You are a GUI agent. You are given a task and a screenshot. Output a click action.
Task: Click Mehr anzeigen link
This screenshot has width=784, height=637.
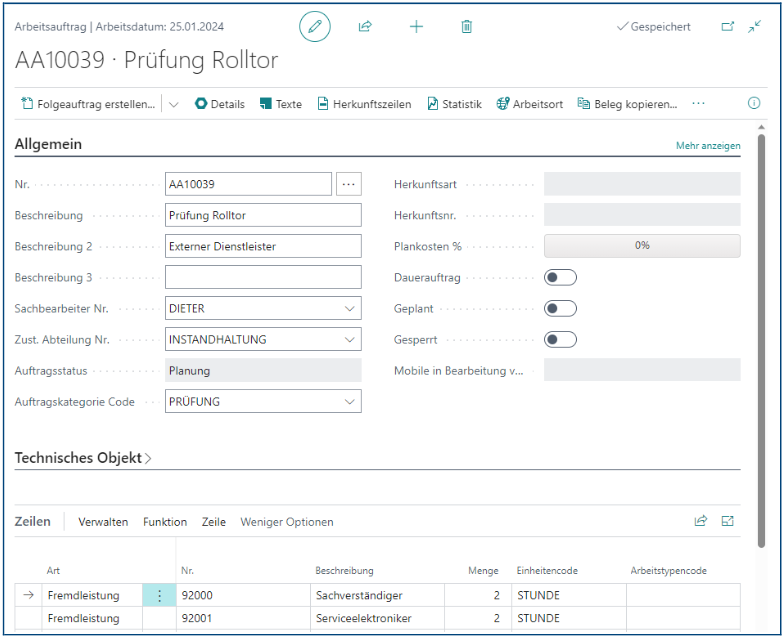[x=708, y=146]
